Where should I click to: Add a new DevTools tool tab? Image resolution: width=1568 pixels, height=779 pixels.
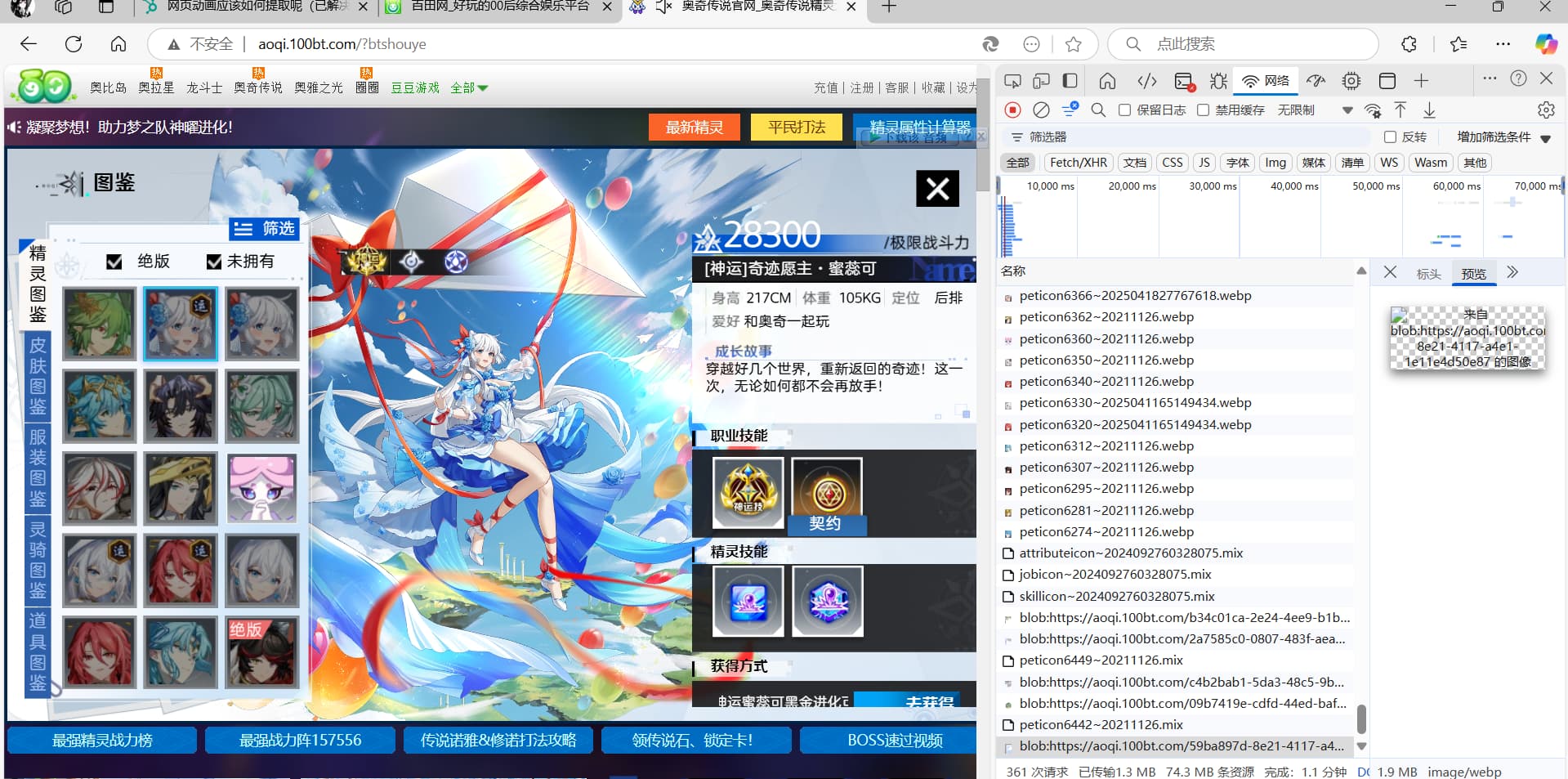click(x=1422, y=80)
